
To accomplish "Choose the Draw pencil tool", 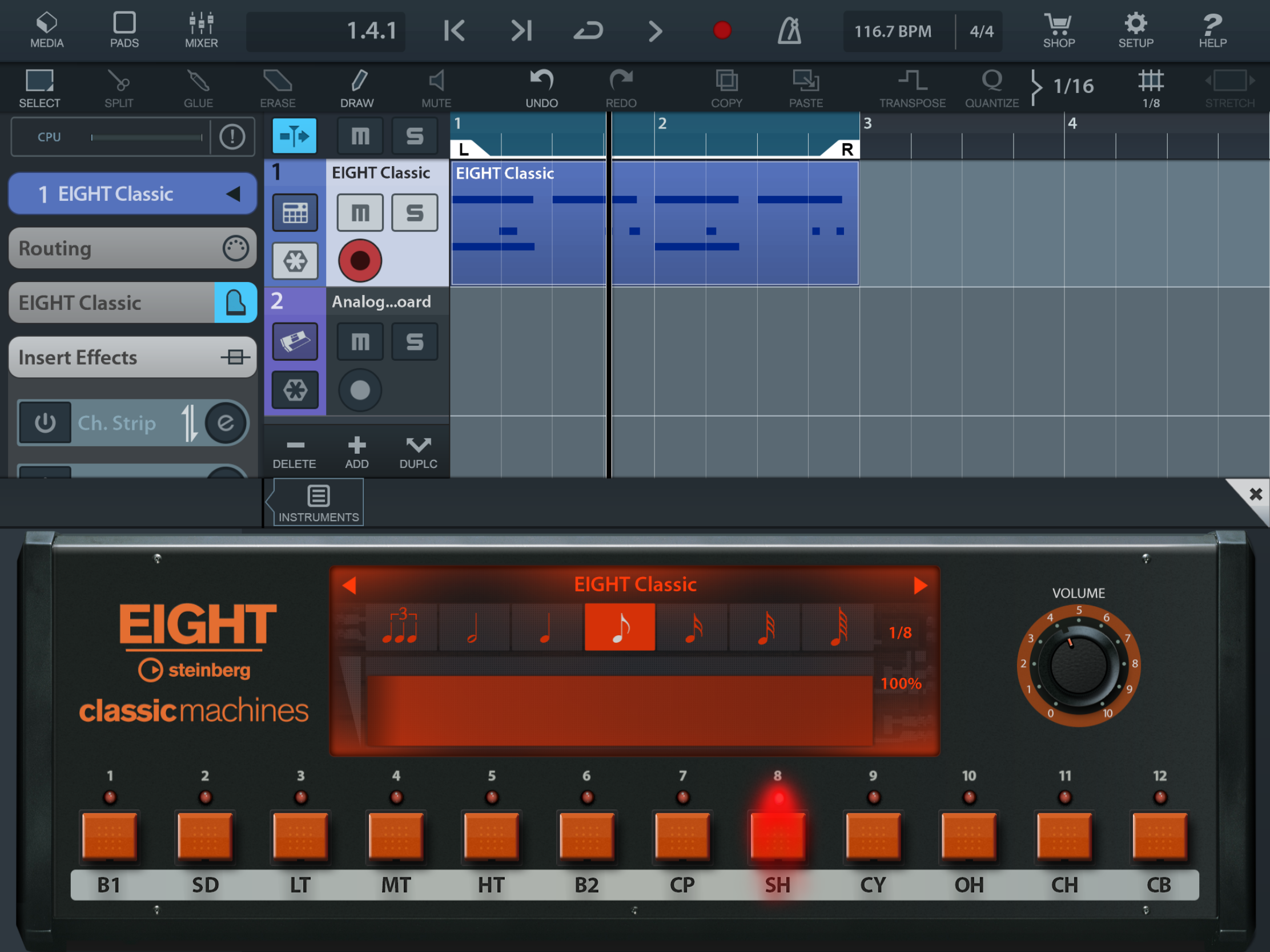I will point(356,88).
